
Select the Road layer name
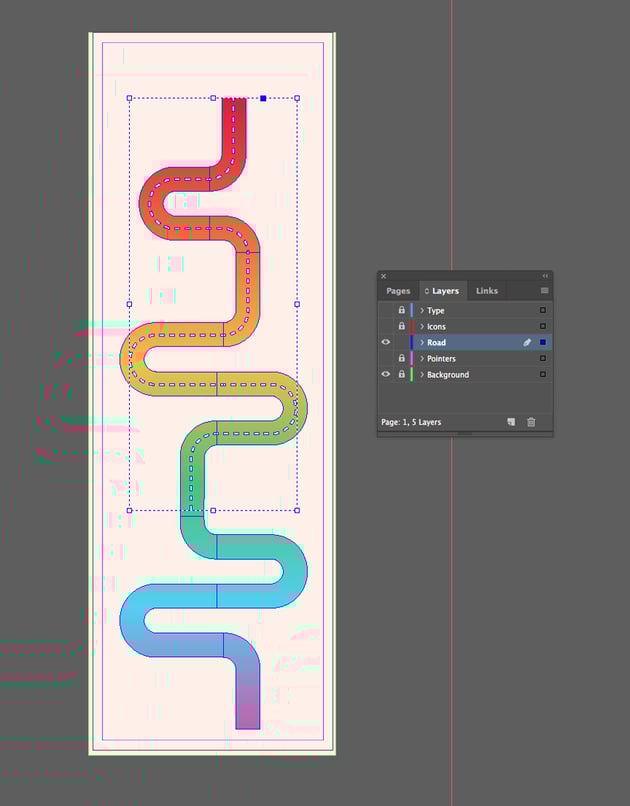[436, 342]
